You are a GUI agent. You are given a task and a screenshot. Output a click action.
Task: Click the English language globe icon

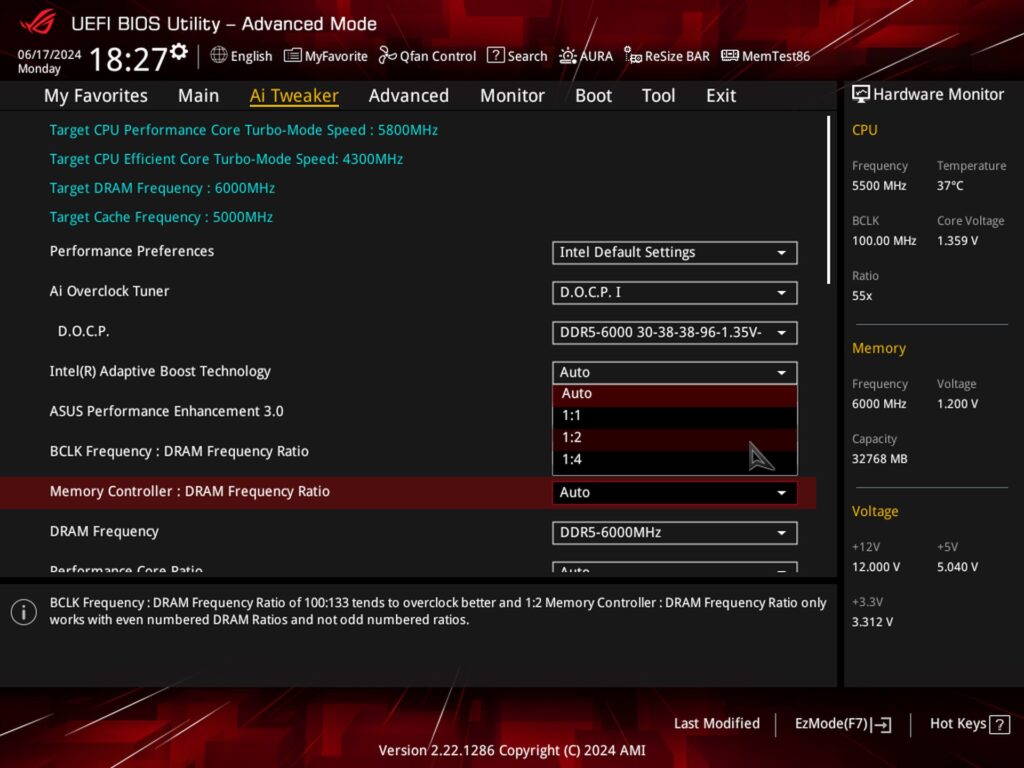click(x=219, y=56)
